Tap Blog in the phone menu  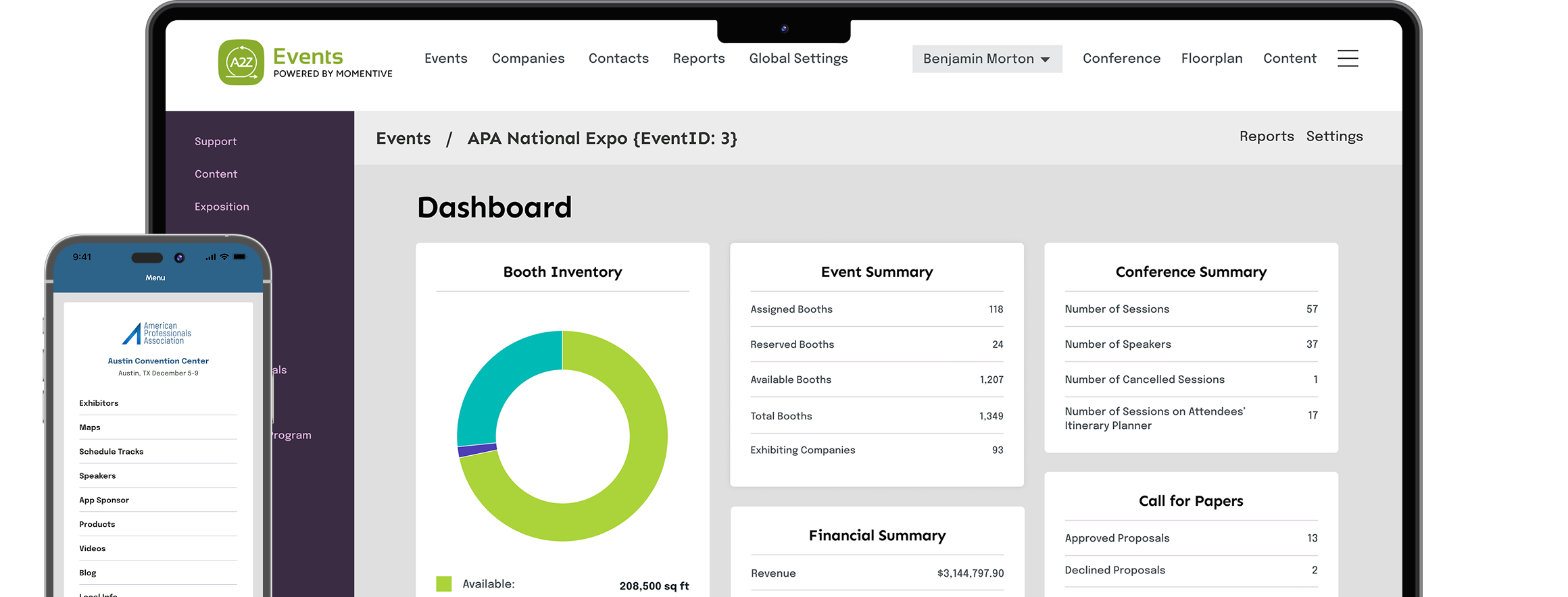coord(157,573)
